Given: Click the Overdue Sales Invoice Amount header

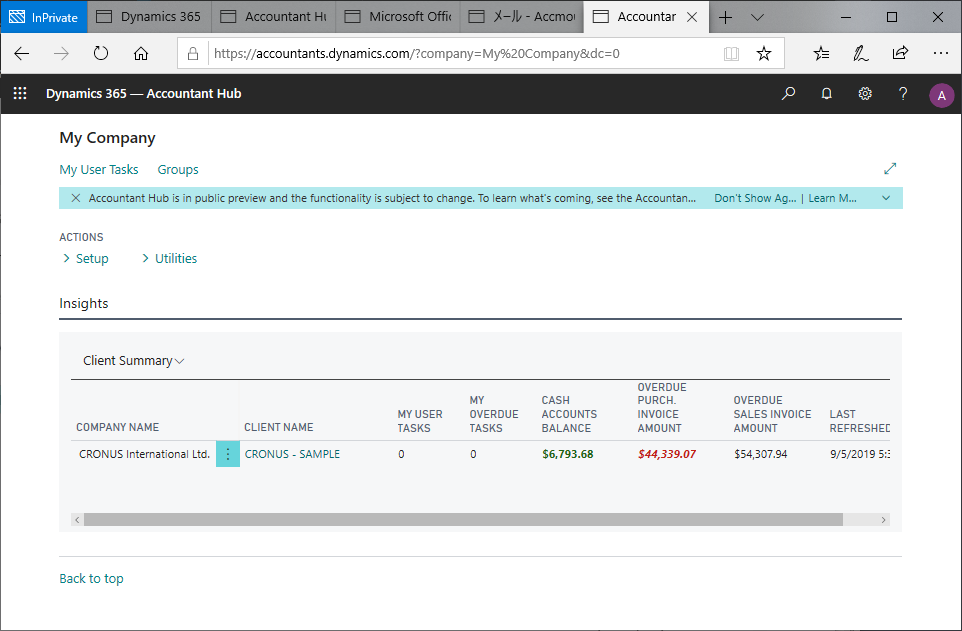Looking at the screenshot, I should pyautogui.click(x=772, y=414).
